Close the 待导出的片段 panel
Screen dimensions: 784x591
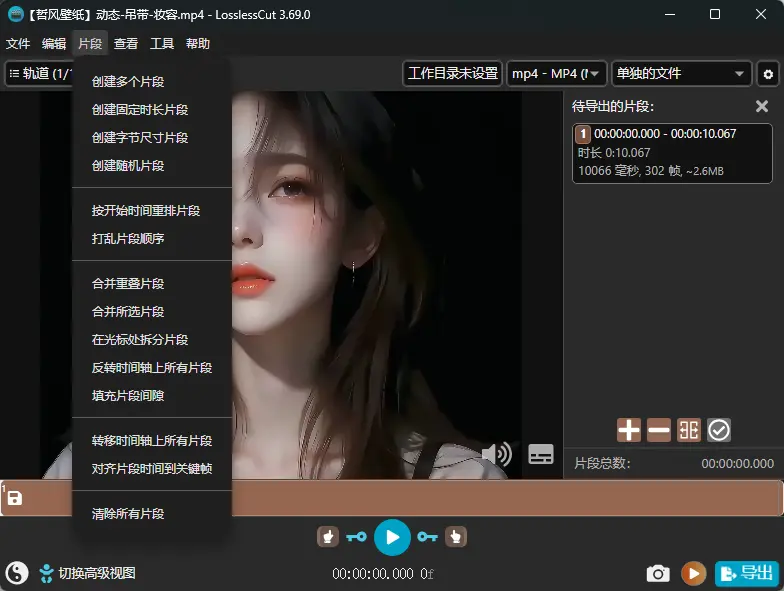[762, 106]
